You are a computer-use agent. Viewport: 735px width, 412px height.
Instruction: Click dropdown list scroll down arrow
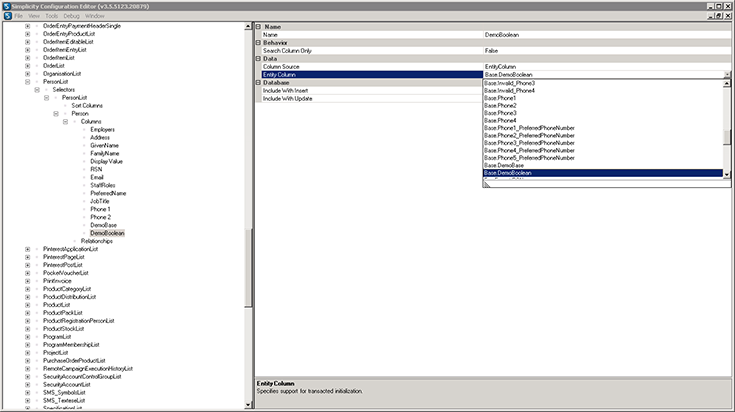[x=727, y=174]
